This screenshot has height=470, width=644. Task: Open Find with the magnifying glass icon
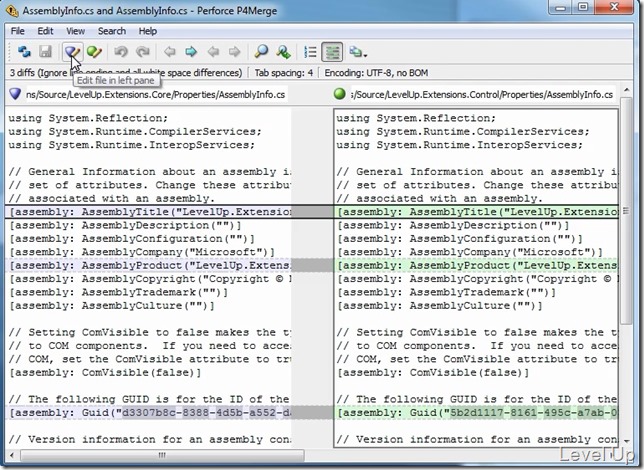[x=261, y=52]
